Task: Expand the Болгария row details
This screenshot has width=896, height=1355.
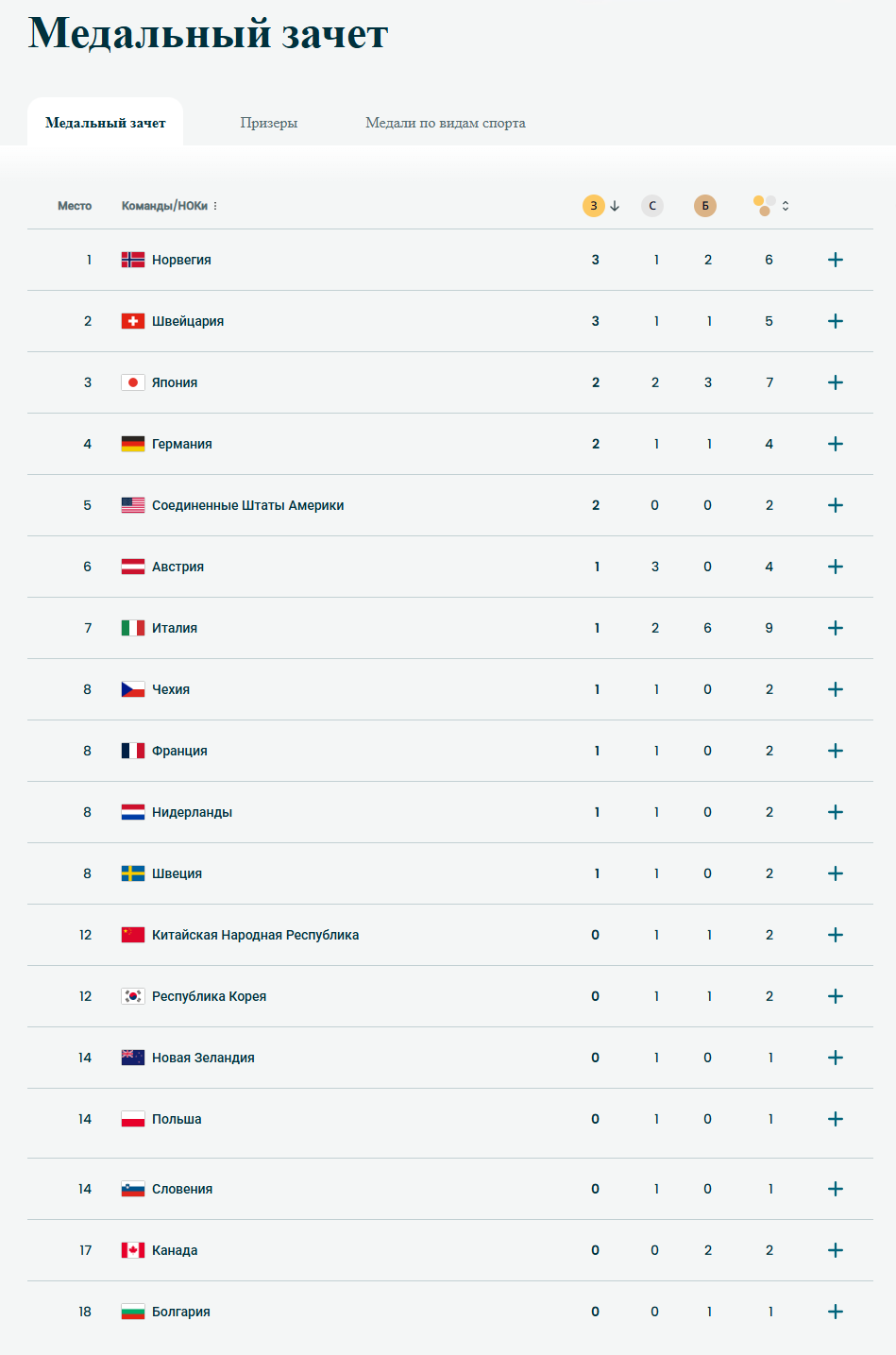Action: coord(836,1312)
